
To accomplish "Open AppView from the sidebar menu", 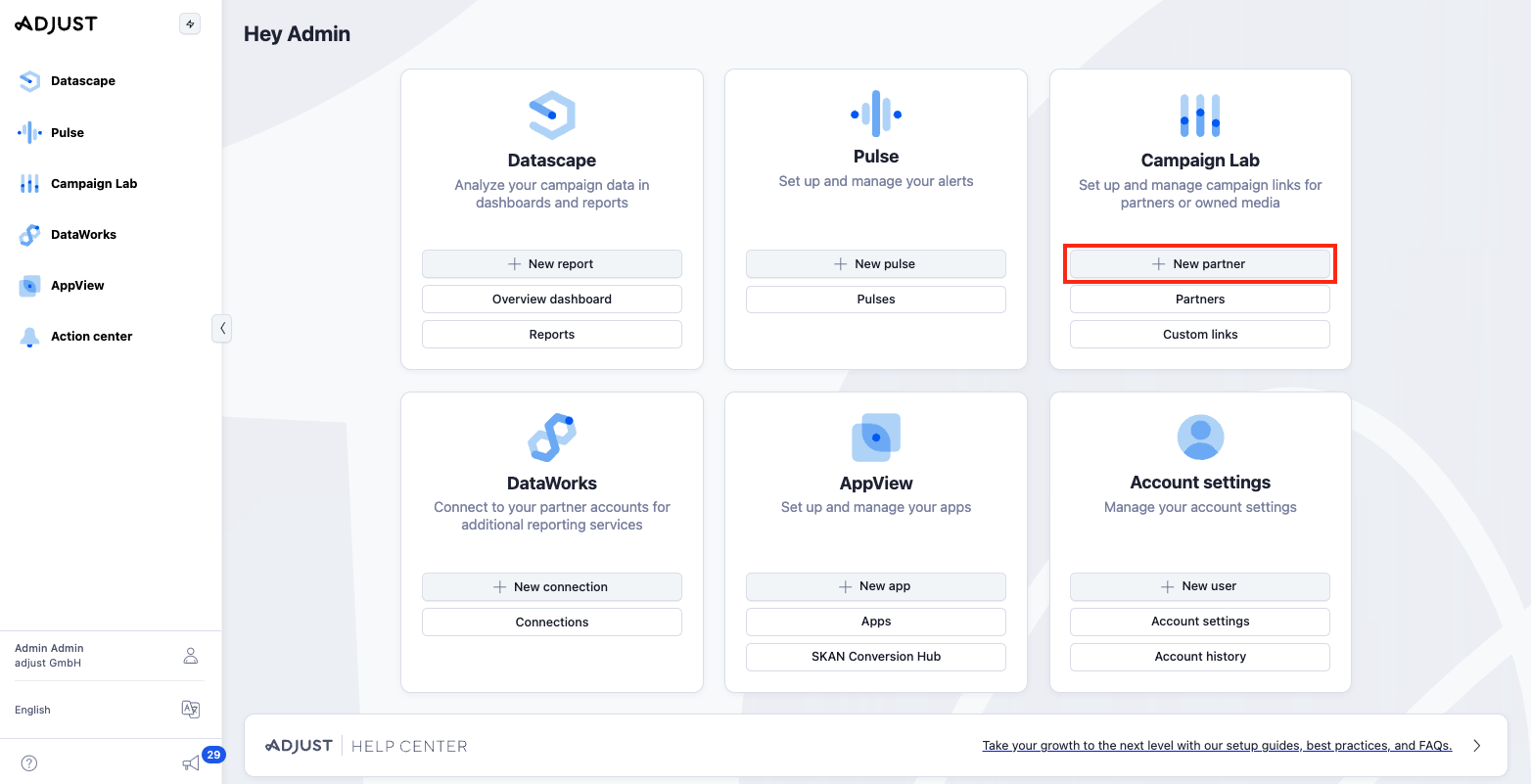I will click(77, 286).
